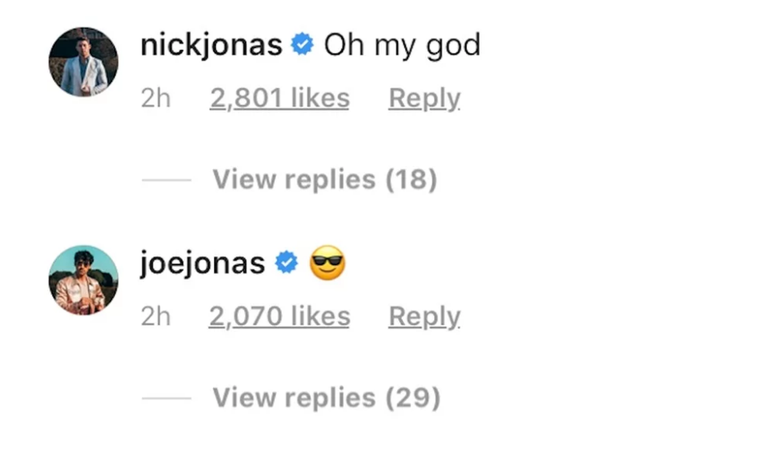Expand View replies (29)
Viewport: 775px width, 452px height.
326,398
